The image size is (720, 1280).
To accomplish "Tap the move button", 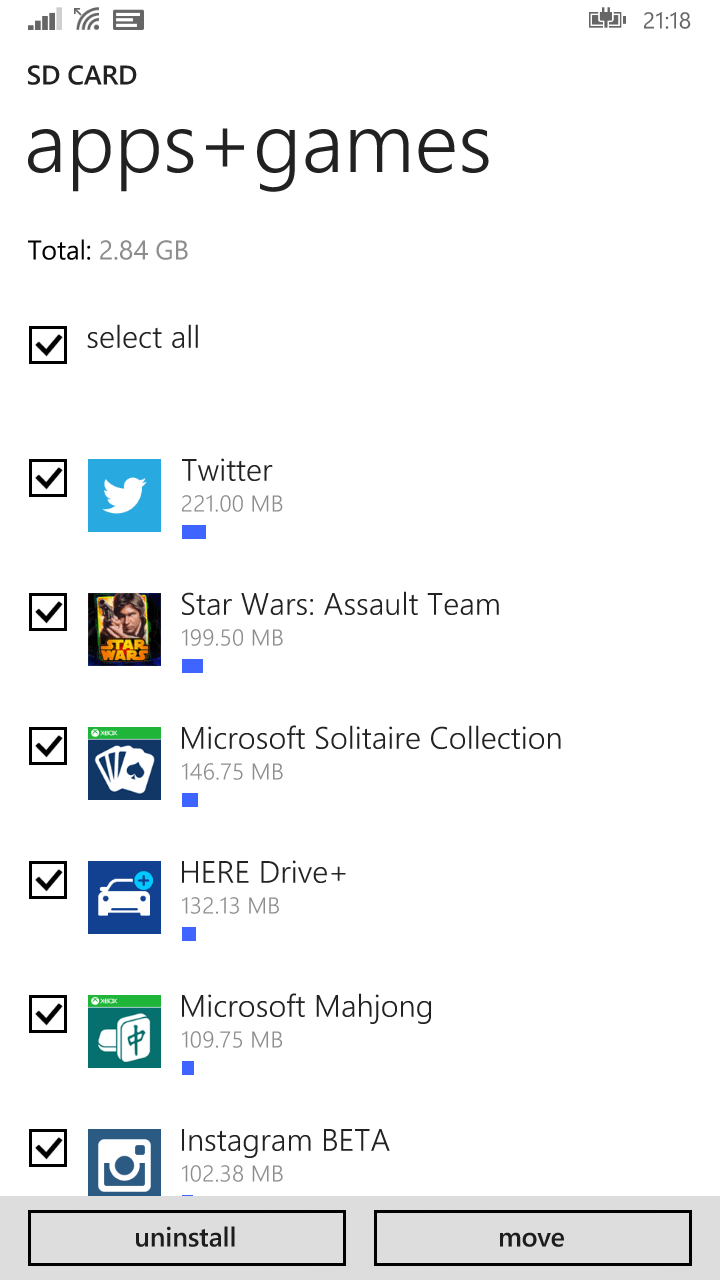I will tap(533, 1238).
